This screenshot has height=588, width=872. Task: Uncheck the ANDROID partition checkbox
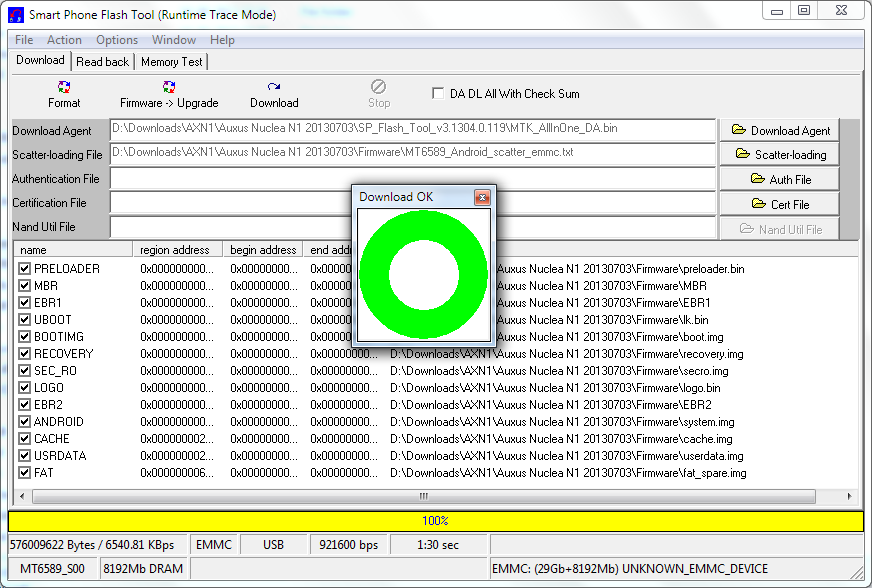[24, 422]
